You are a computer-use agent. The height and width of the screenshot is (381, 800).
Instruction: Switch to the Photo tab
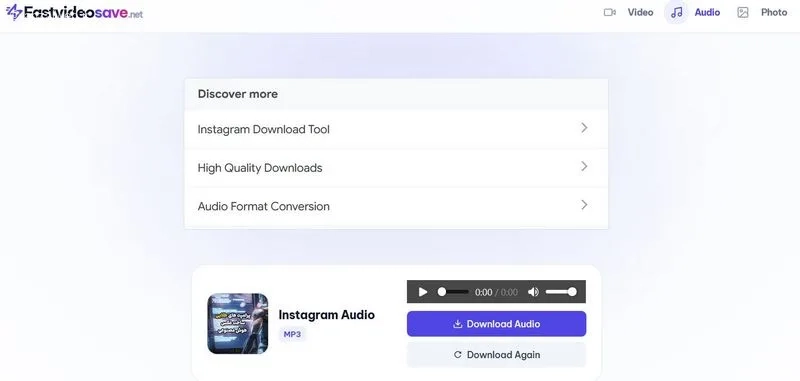[774, 12]
